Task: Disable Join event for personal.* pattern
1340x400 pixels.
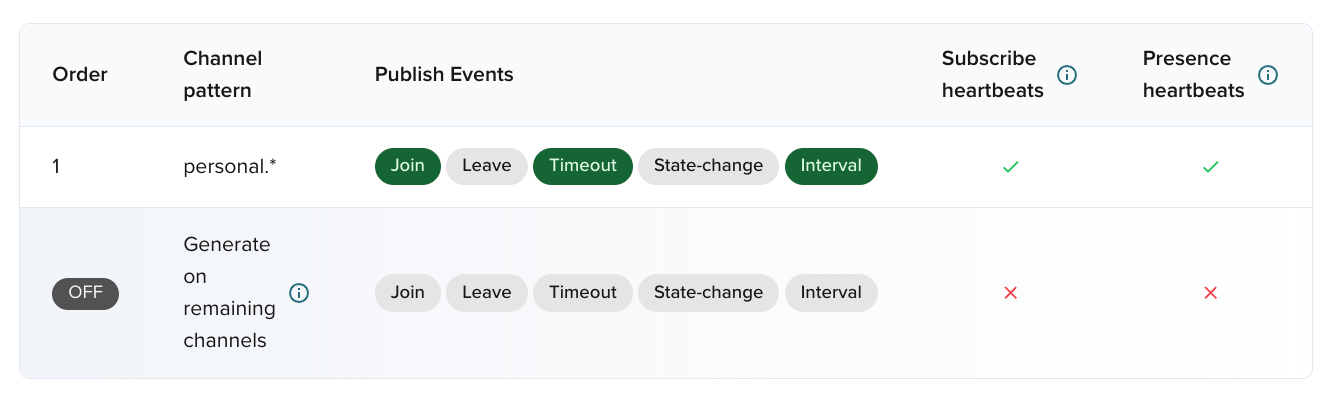Action: 407,166
